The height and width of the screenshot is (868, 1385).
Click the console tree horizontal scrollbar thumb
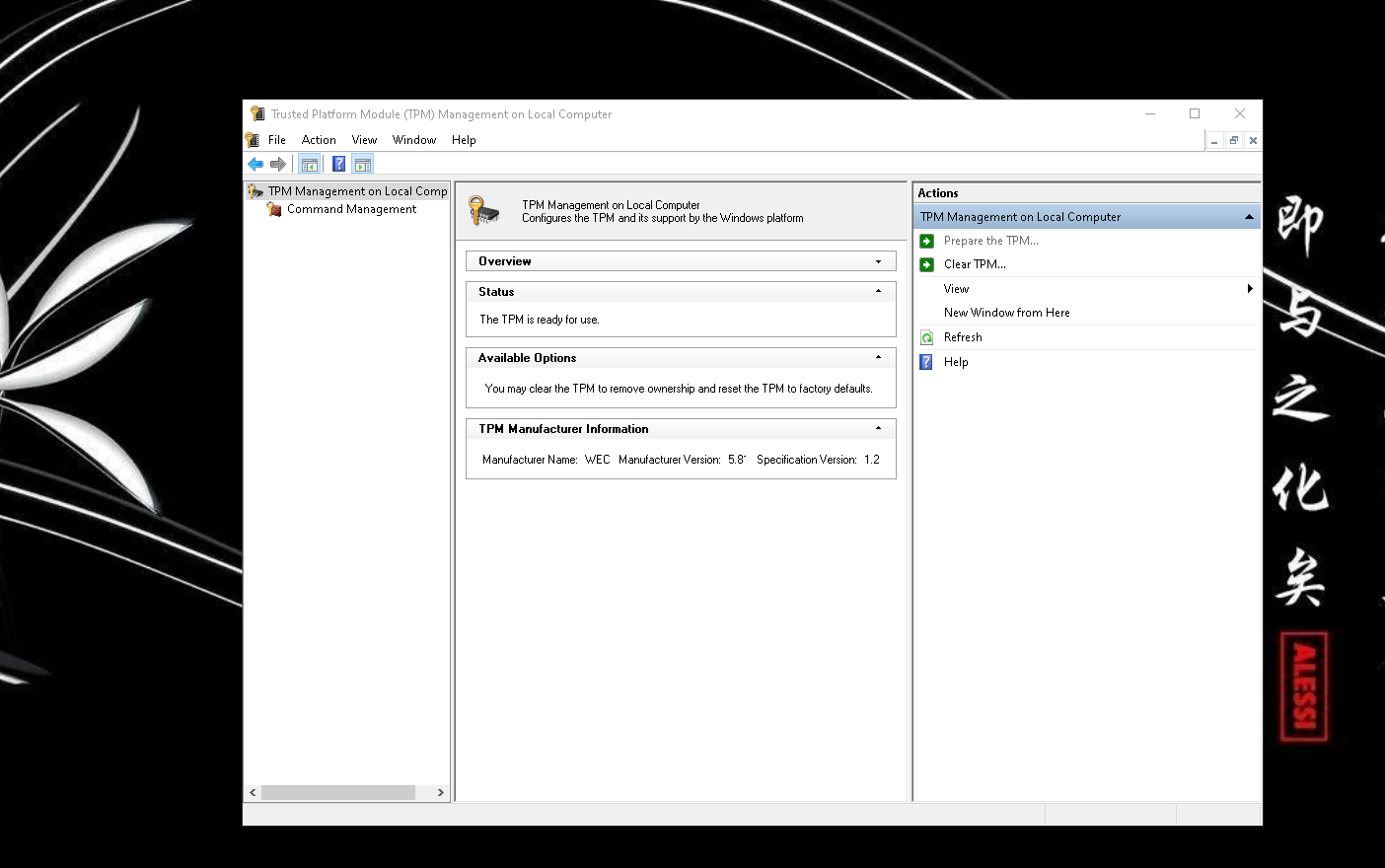pos(338,792)
